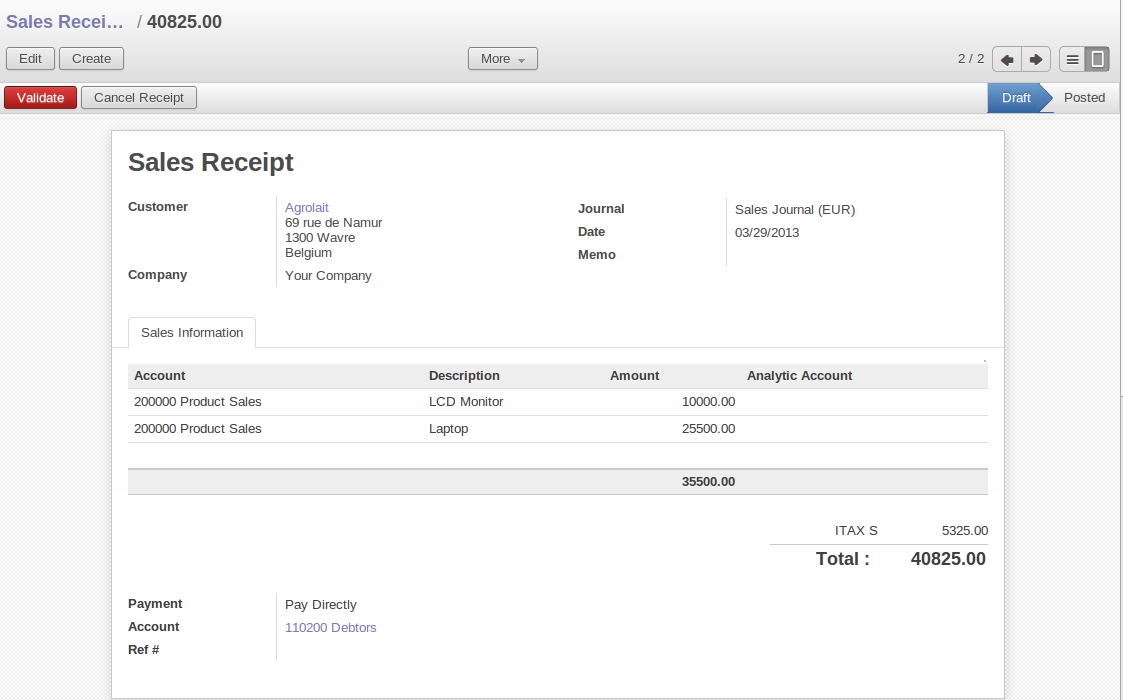Switch to list view icon
Image resolution: width=1123 pixels, height=700 pixels.
tap(1072, 59)
